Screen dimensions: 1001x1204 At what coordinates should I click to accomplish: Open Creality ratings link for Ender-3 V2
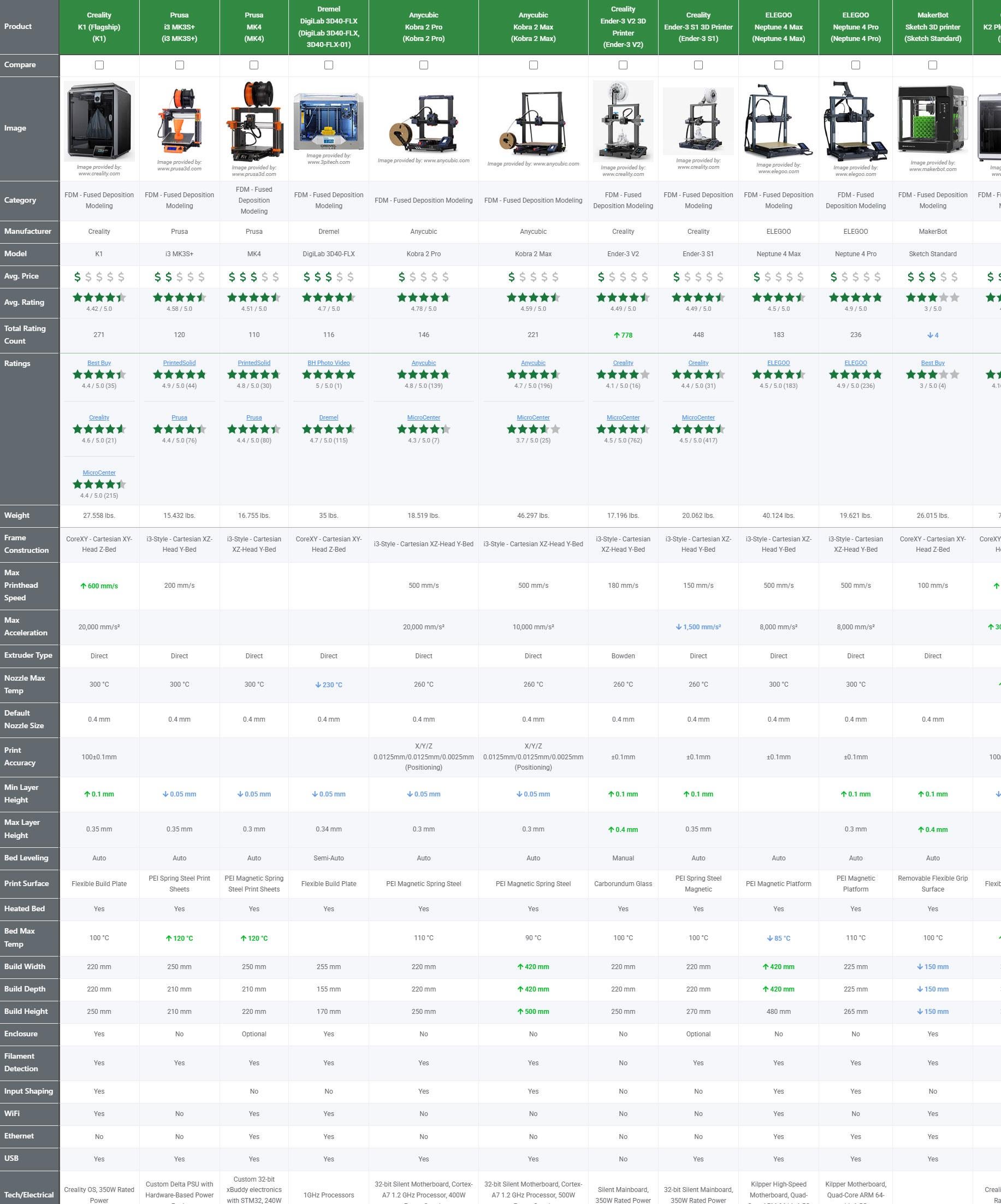tap(623, 363)
